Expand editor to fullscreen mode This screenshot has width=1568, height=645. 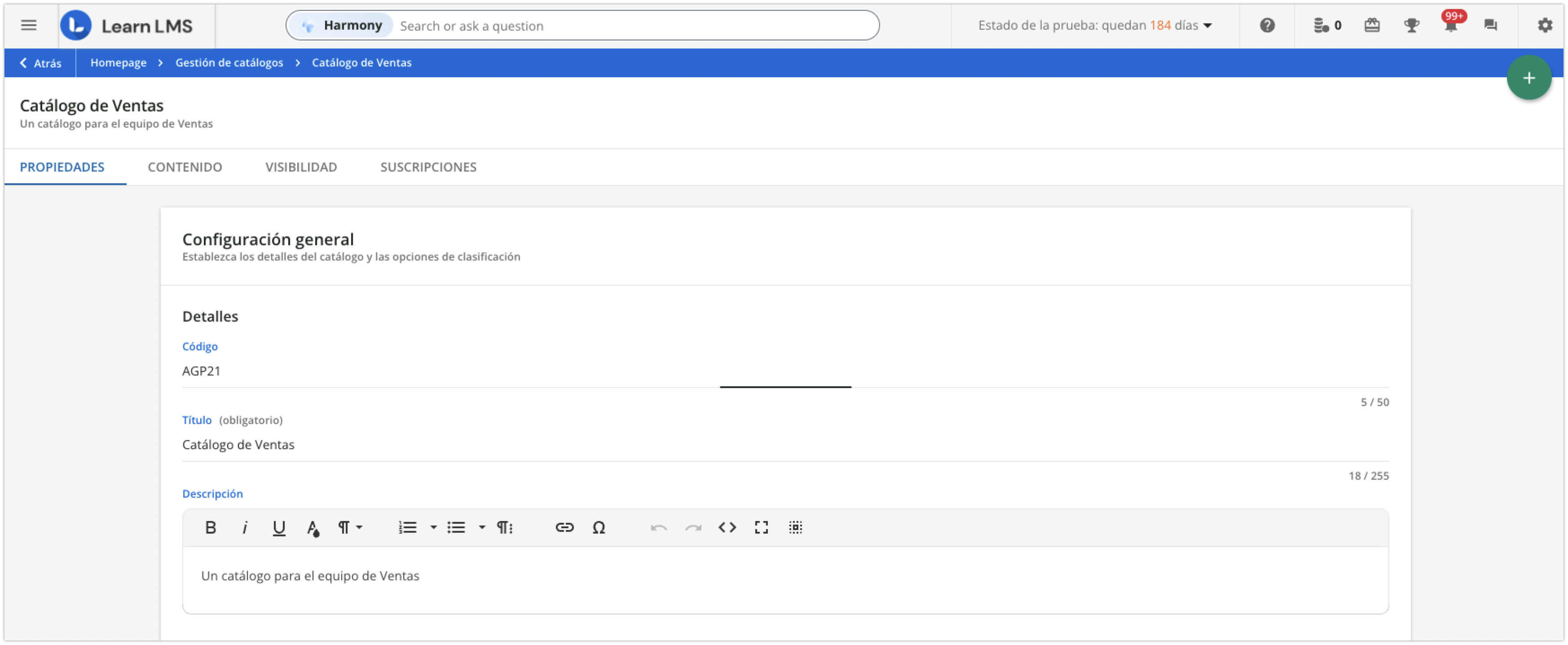point(761,527)
